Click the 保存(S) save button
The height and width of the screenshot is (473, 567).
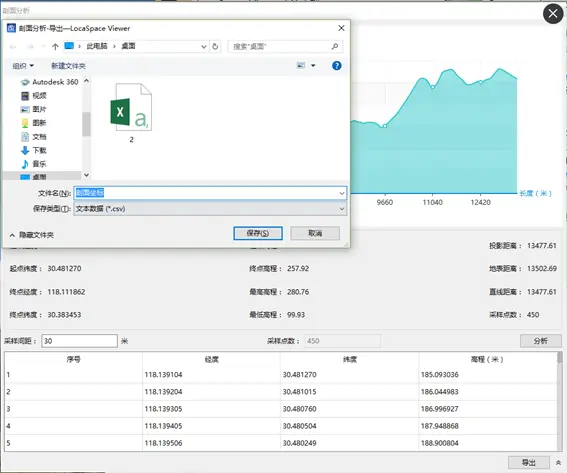tap(258, 233)
